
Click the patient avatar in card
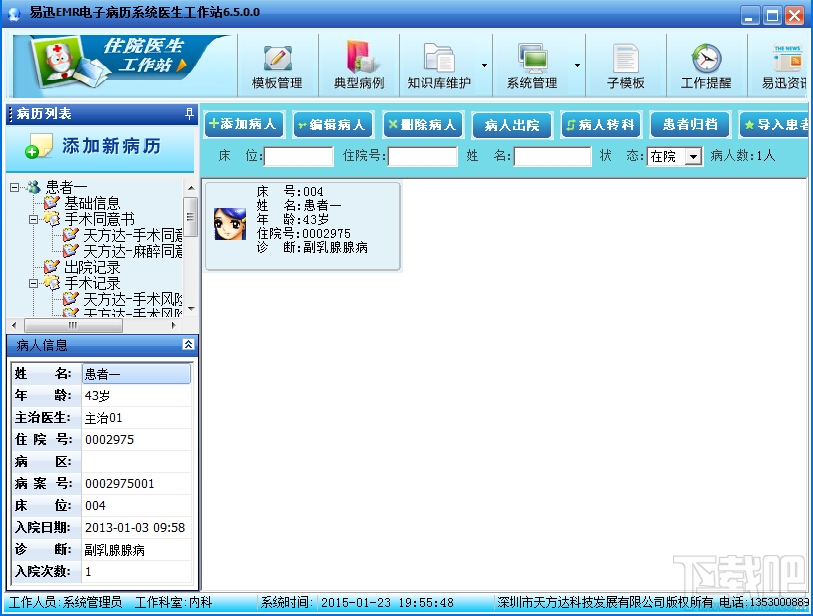tap(230, 223)
